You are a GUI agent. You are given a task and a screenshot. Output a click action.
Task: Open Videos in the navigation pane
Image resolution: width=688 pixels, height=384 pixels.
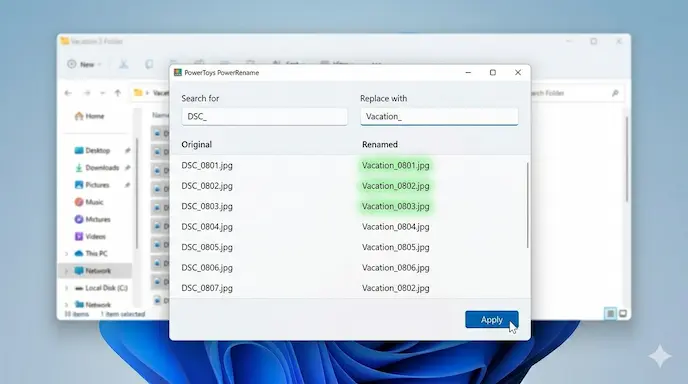90,237
